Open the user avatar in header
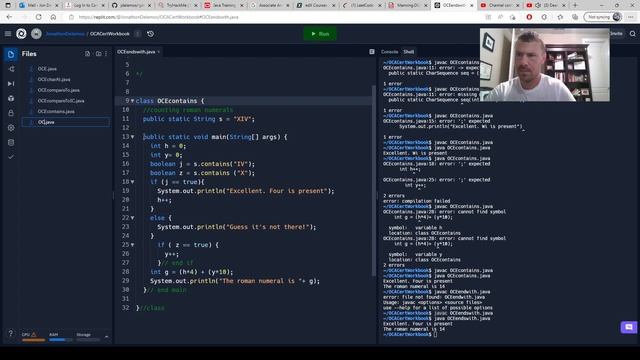This screenshot has width=640, height=360. click(x=36, y=34)
